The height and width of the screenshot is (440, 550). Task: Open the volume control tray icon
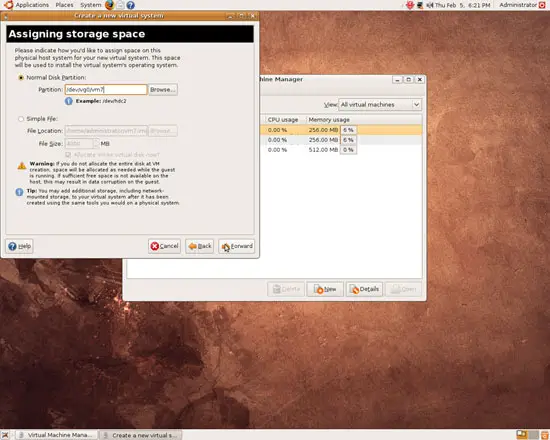[430, 5]
